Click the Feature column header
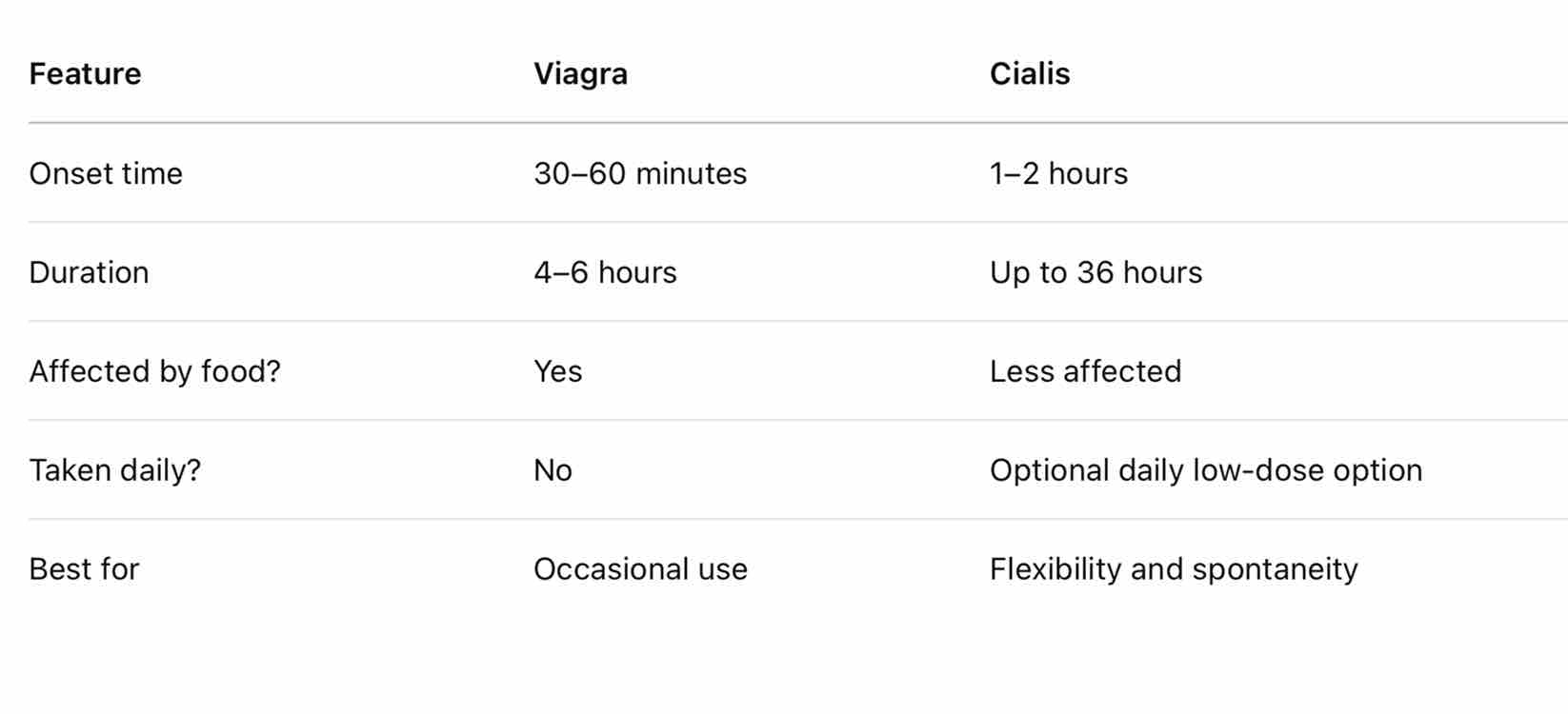Image resolution: width=1568 pixels, height=714 pixels. coord(85,74)
